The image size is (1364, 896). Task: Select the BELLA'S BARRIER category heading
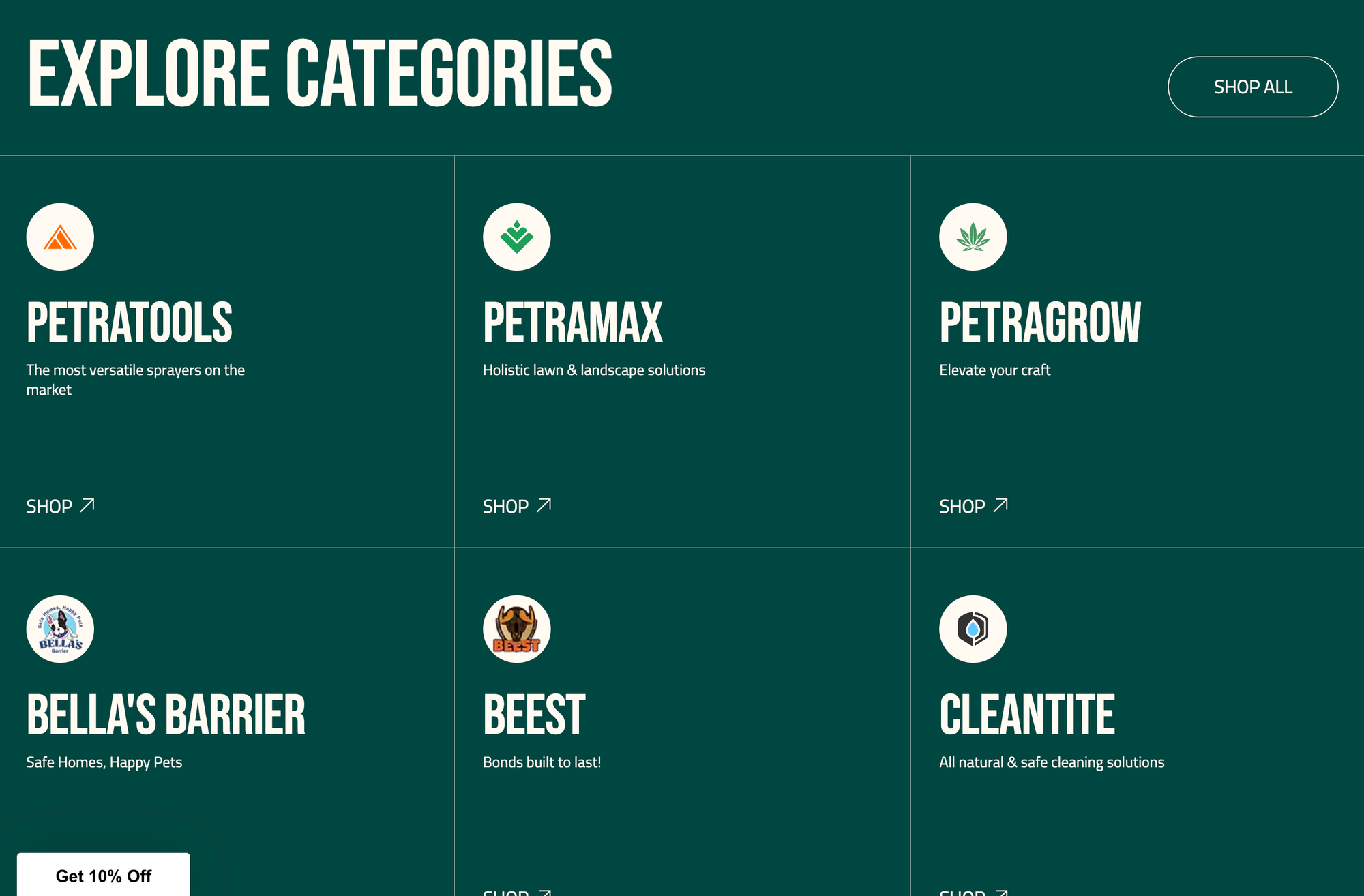point(166,715)
